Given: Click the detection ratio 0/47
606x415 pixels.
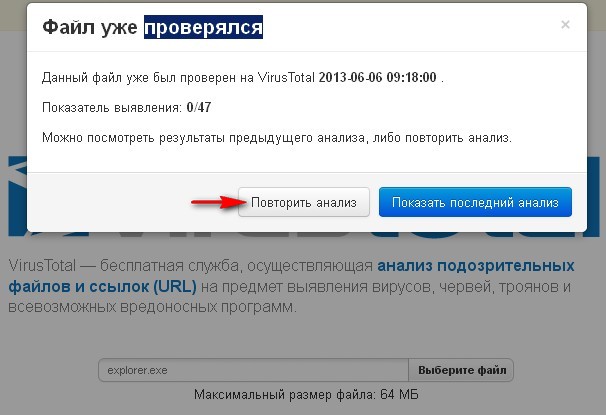Looking at the screenshot, I should pos(199,107).
